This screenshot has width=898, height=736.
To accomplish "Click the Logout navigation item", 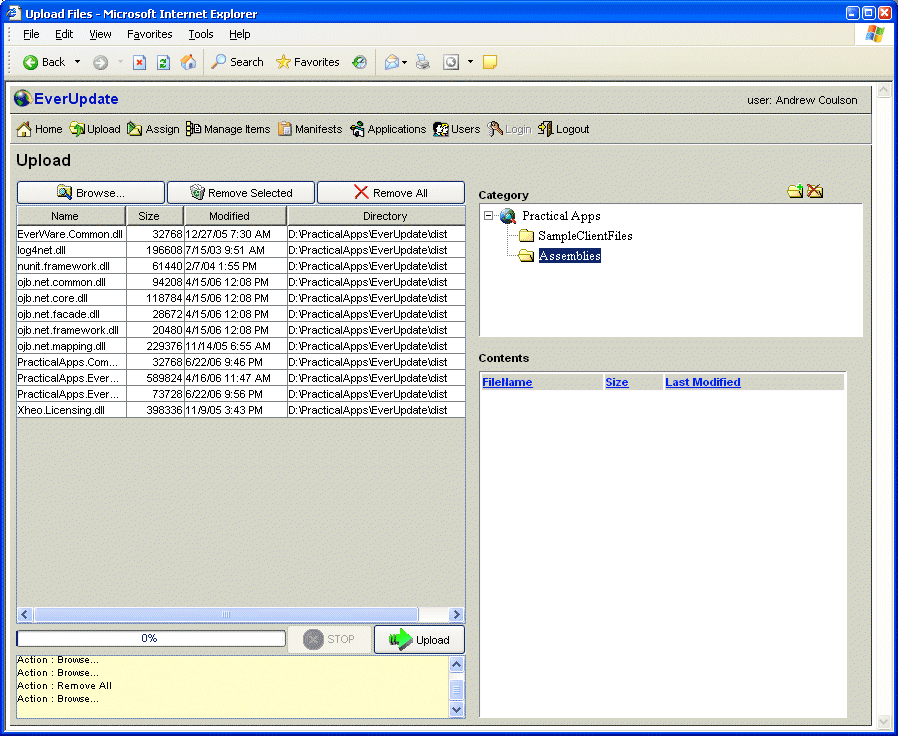I will (564, 129).
